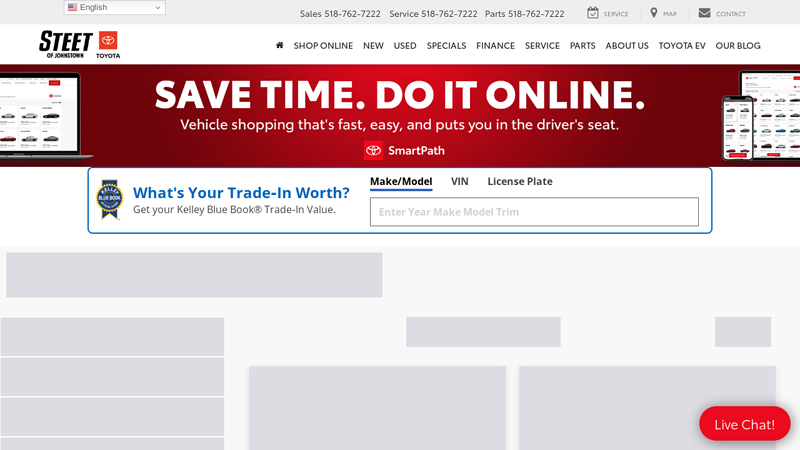Open the Live Chat button
Image resolution: width=800 pixels, height=450 pixels.
tap(744, 424)
